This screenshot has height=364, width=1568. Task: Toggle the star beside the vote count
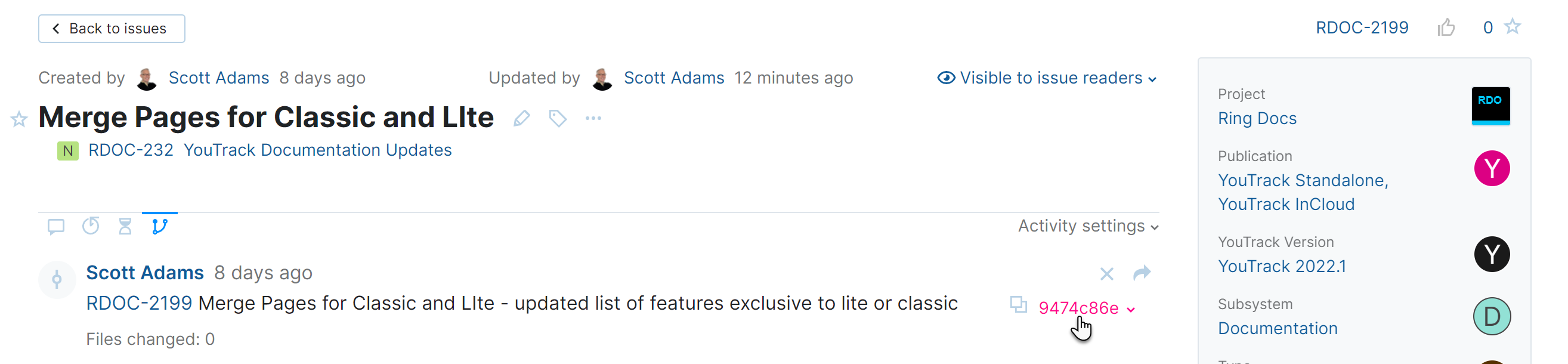pos(1513,27)
